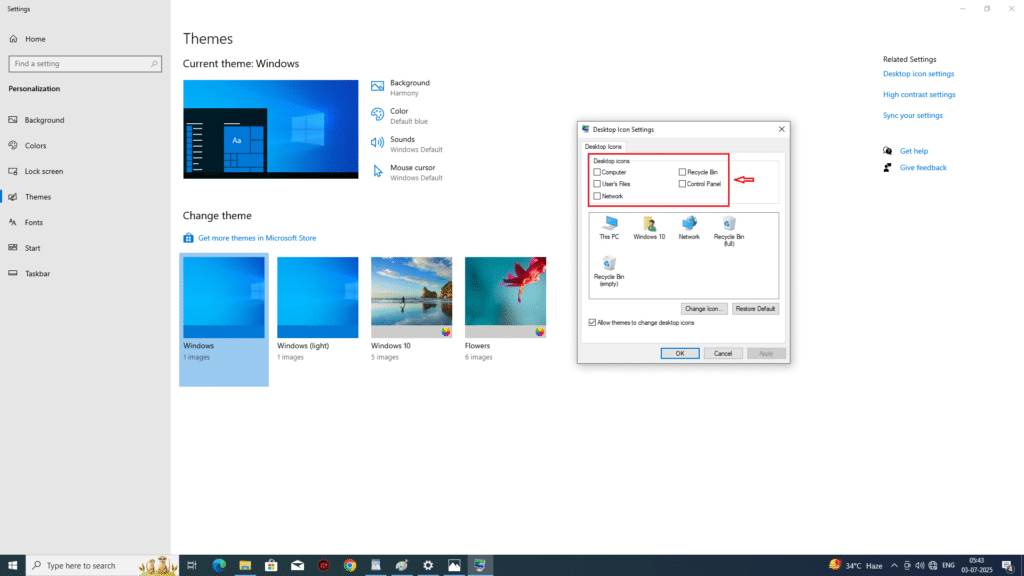
Task: Open the Photos app on the taskbar
Action: tap(454, 566)
